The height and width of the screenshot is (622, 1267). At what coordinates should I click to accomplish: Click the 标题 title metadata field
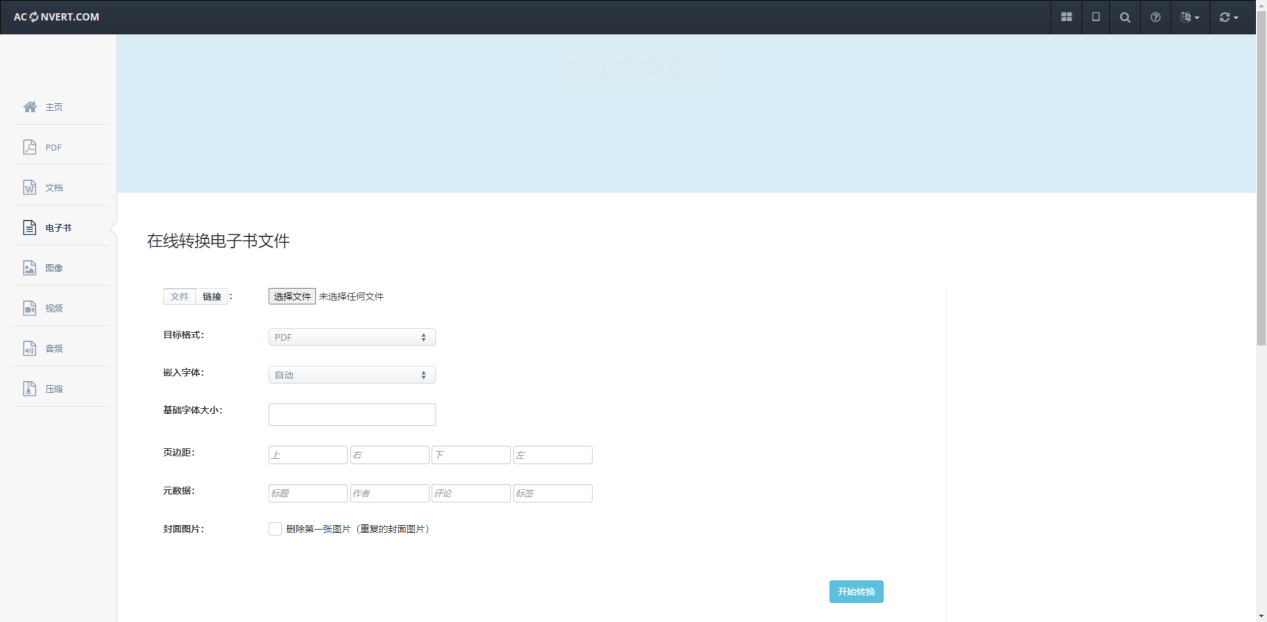308,493
